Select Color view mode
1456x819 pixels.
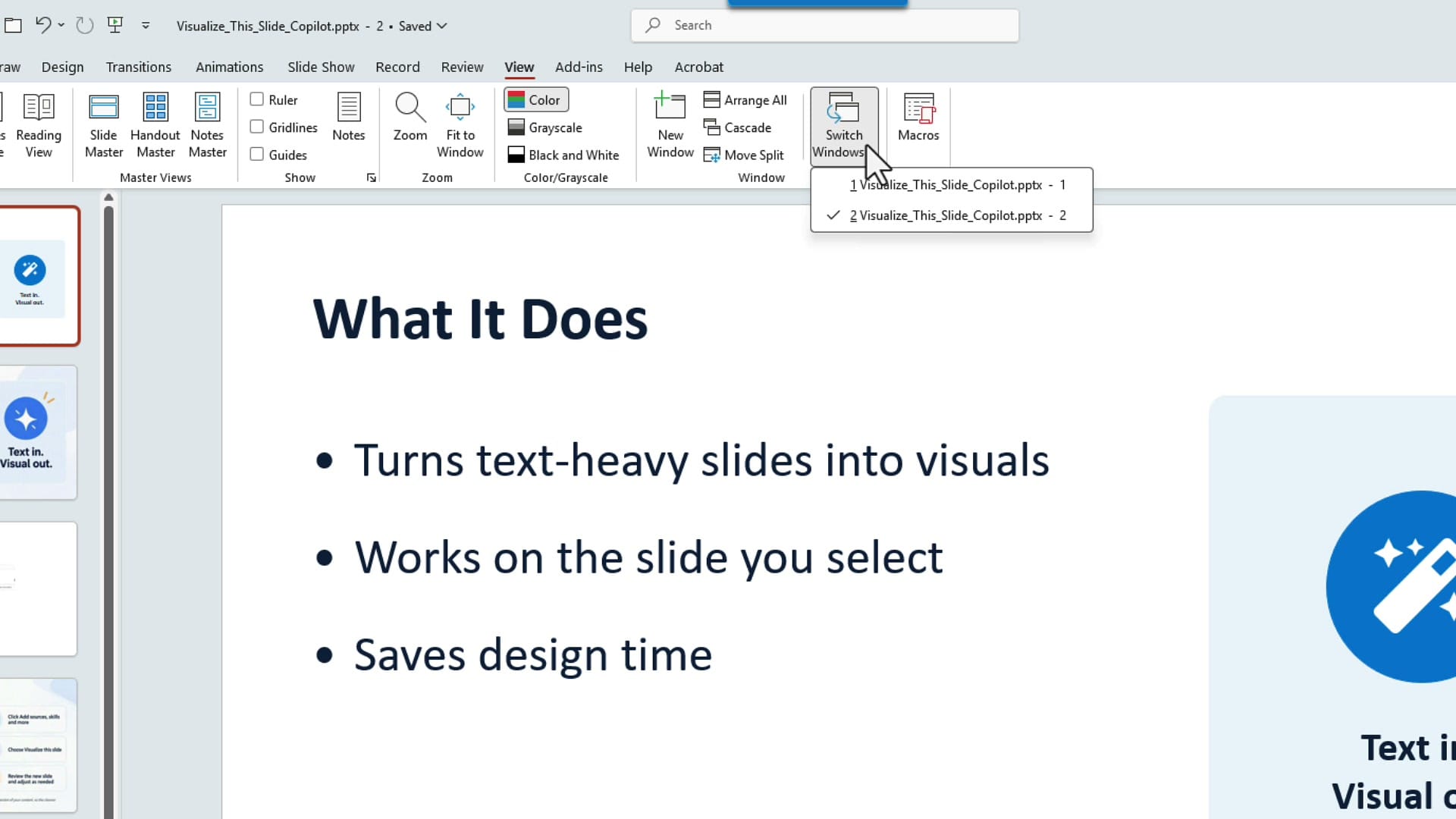click(536, 100)
